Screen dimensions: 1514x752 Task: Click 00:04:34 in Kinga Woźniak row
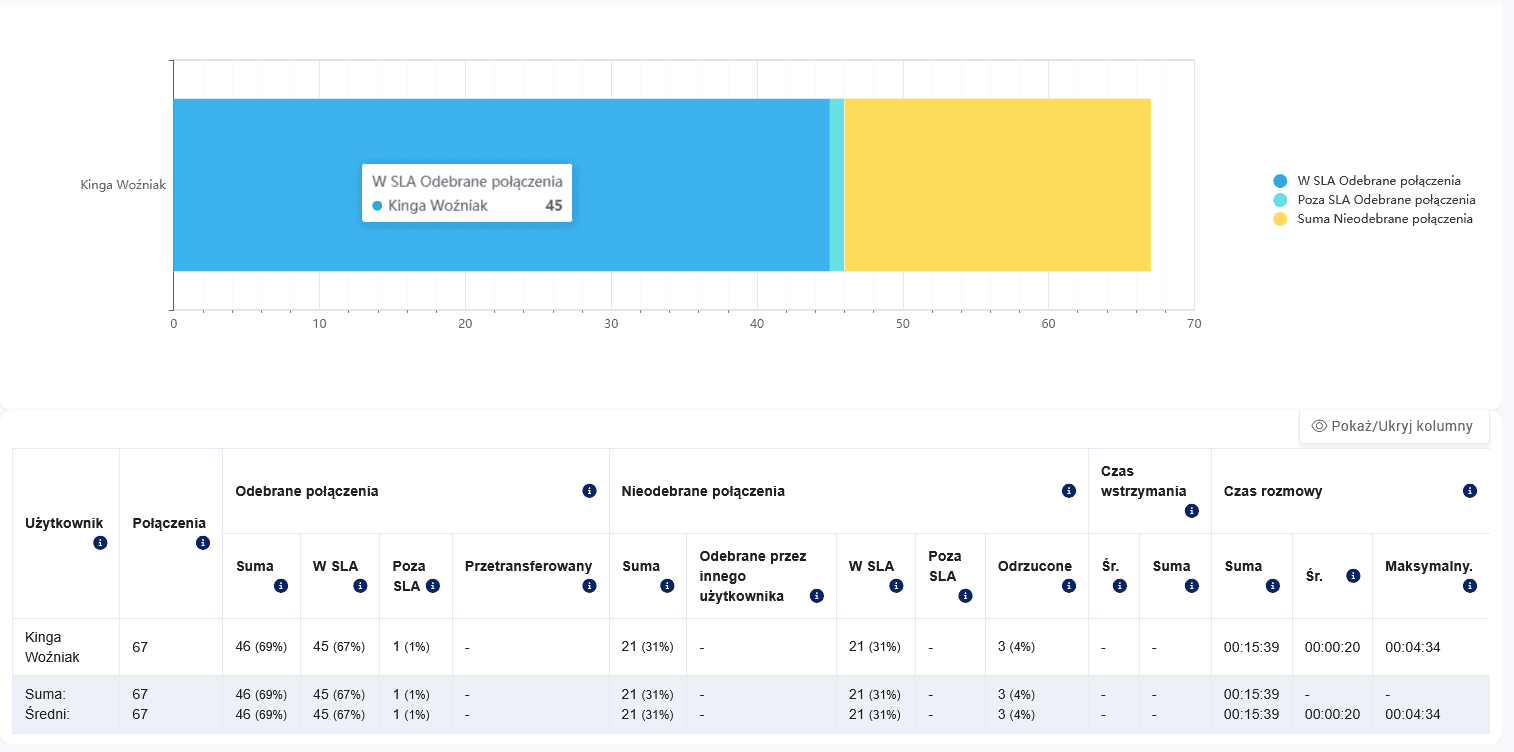pyautogui.click(x=1413, y=647)
